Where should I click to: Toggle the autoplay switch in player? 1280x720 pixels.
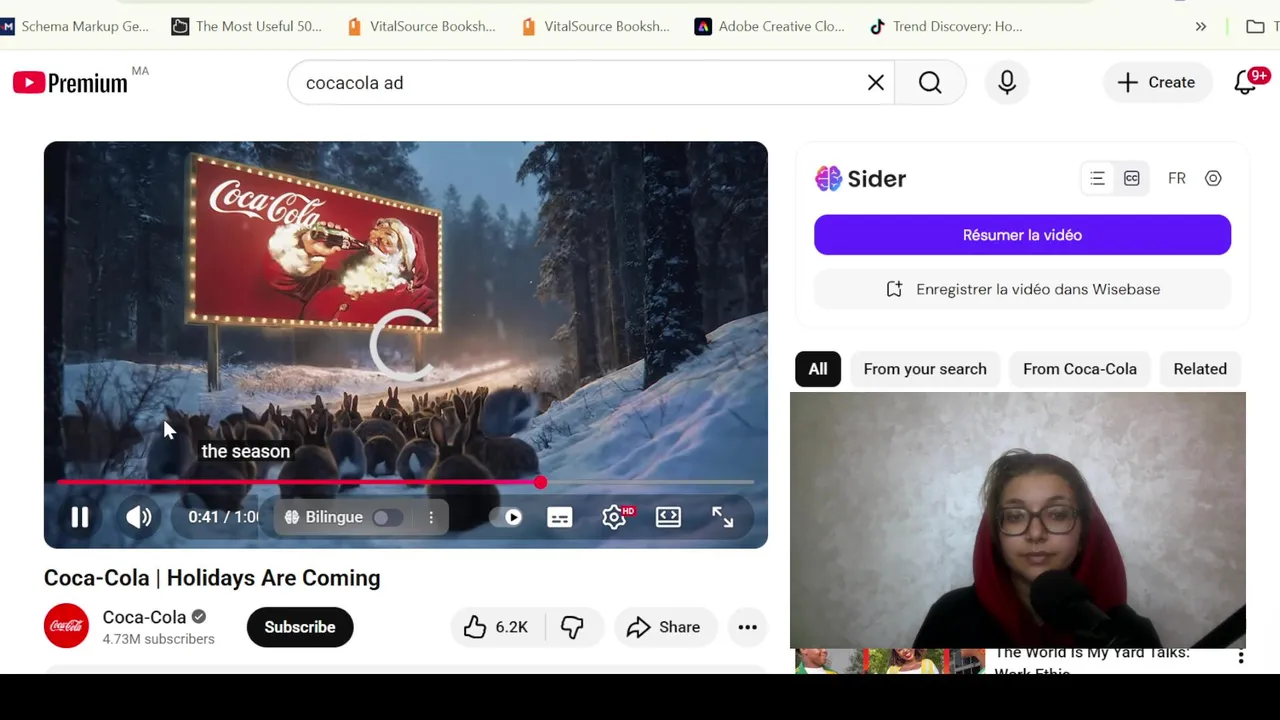(506, 517)
